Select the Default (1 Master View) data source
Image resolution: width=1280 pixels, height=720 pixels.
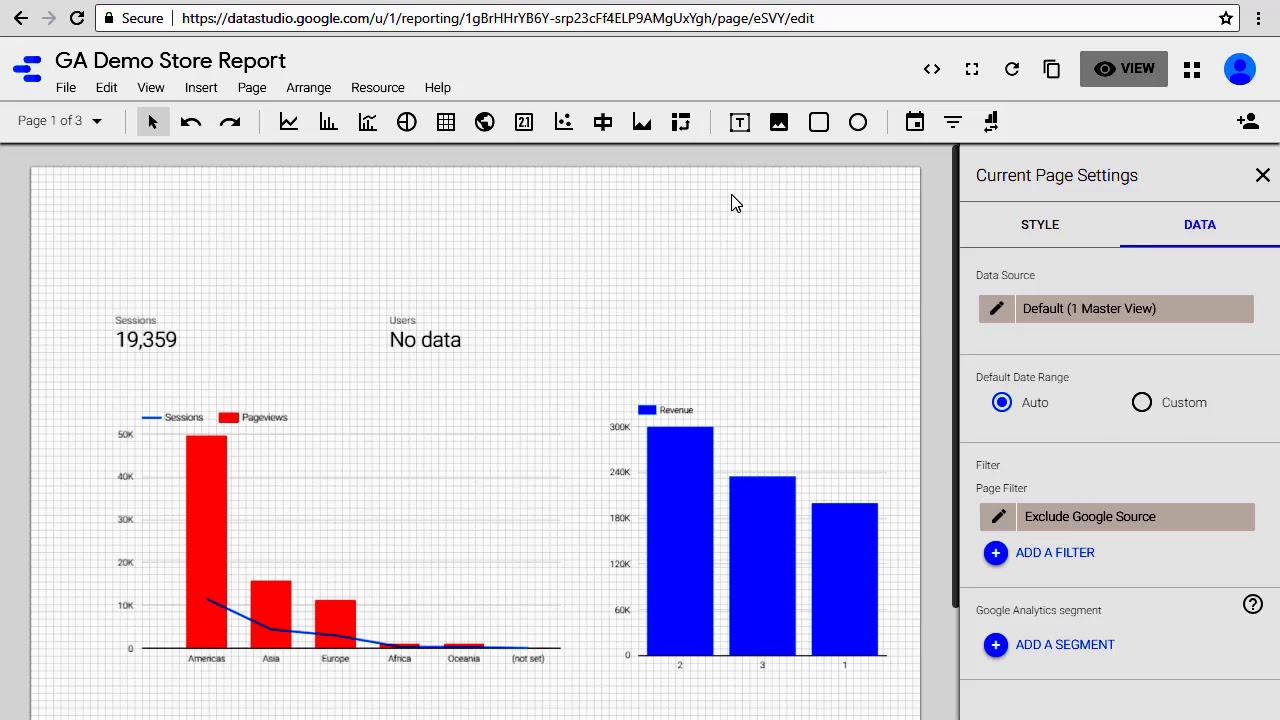1133,309
